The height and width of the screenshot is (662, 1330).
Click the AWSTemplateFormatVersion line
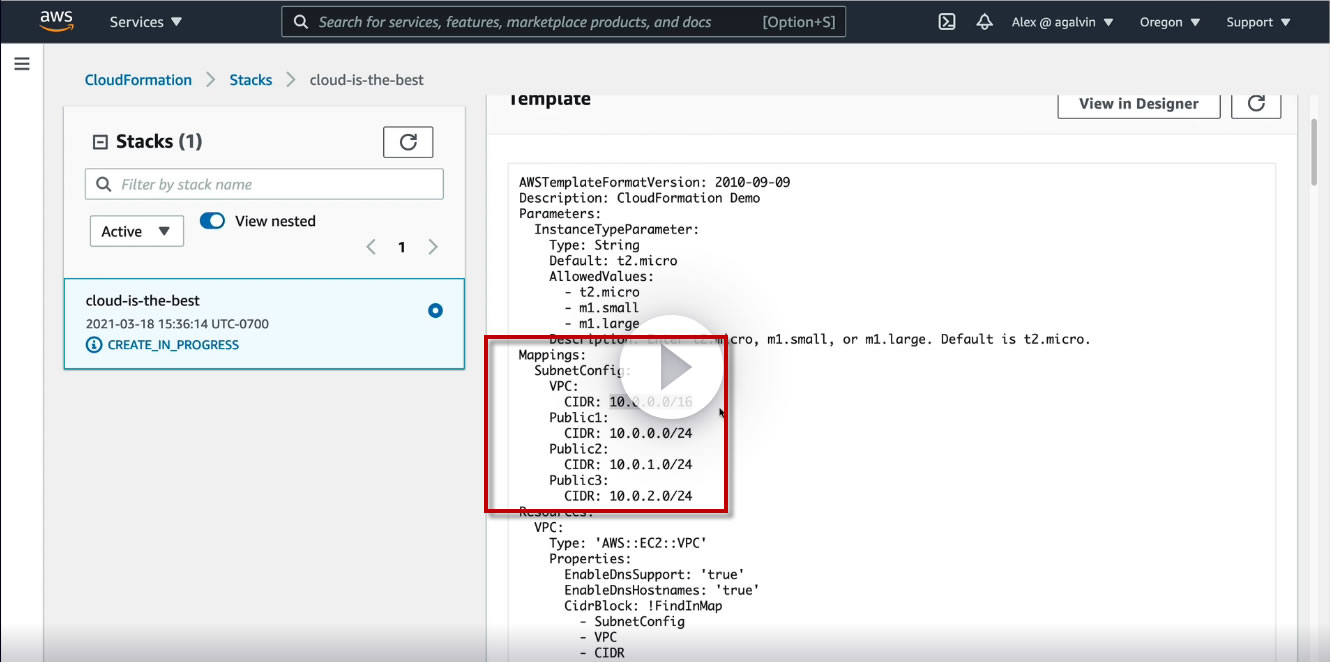[655, 182]
